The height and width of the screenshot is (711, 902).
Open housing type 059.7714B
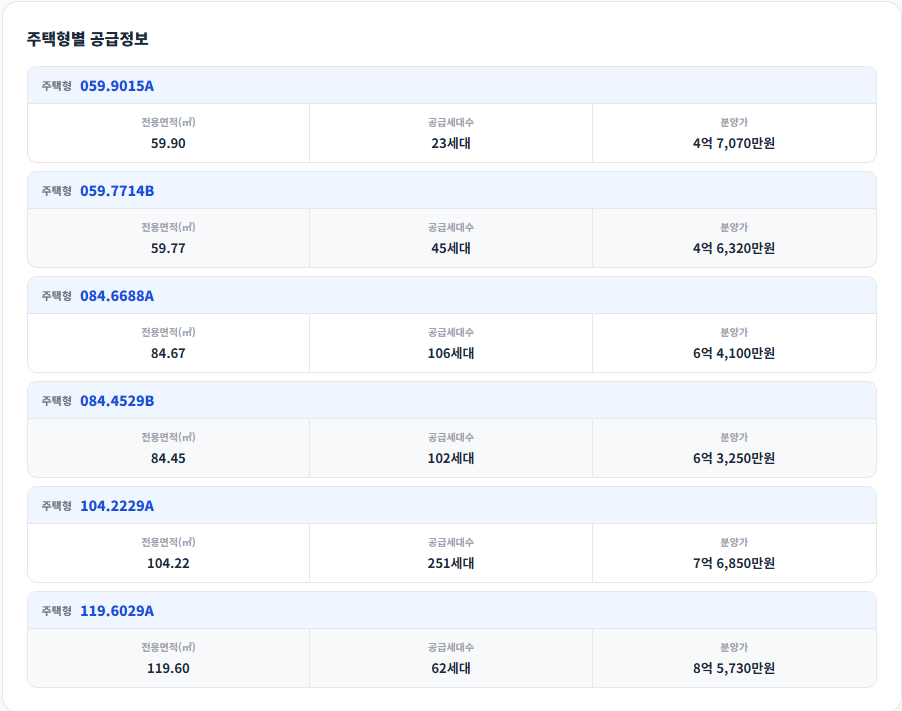pyautogui.click(x=117, y=191)
